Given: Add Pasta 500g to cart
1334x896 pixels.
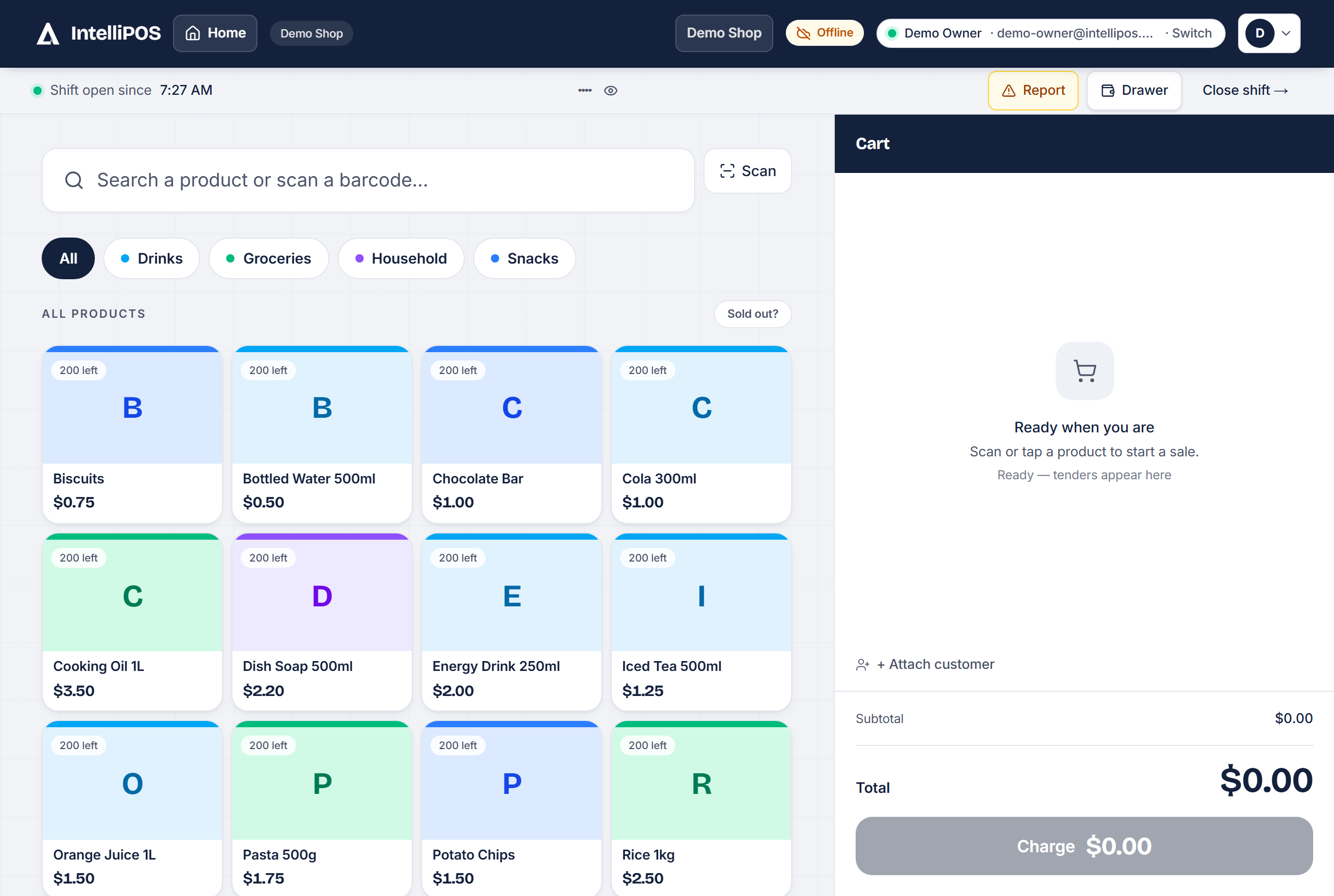Looking at the screenshot, I should point(322,808).
